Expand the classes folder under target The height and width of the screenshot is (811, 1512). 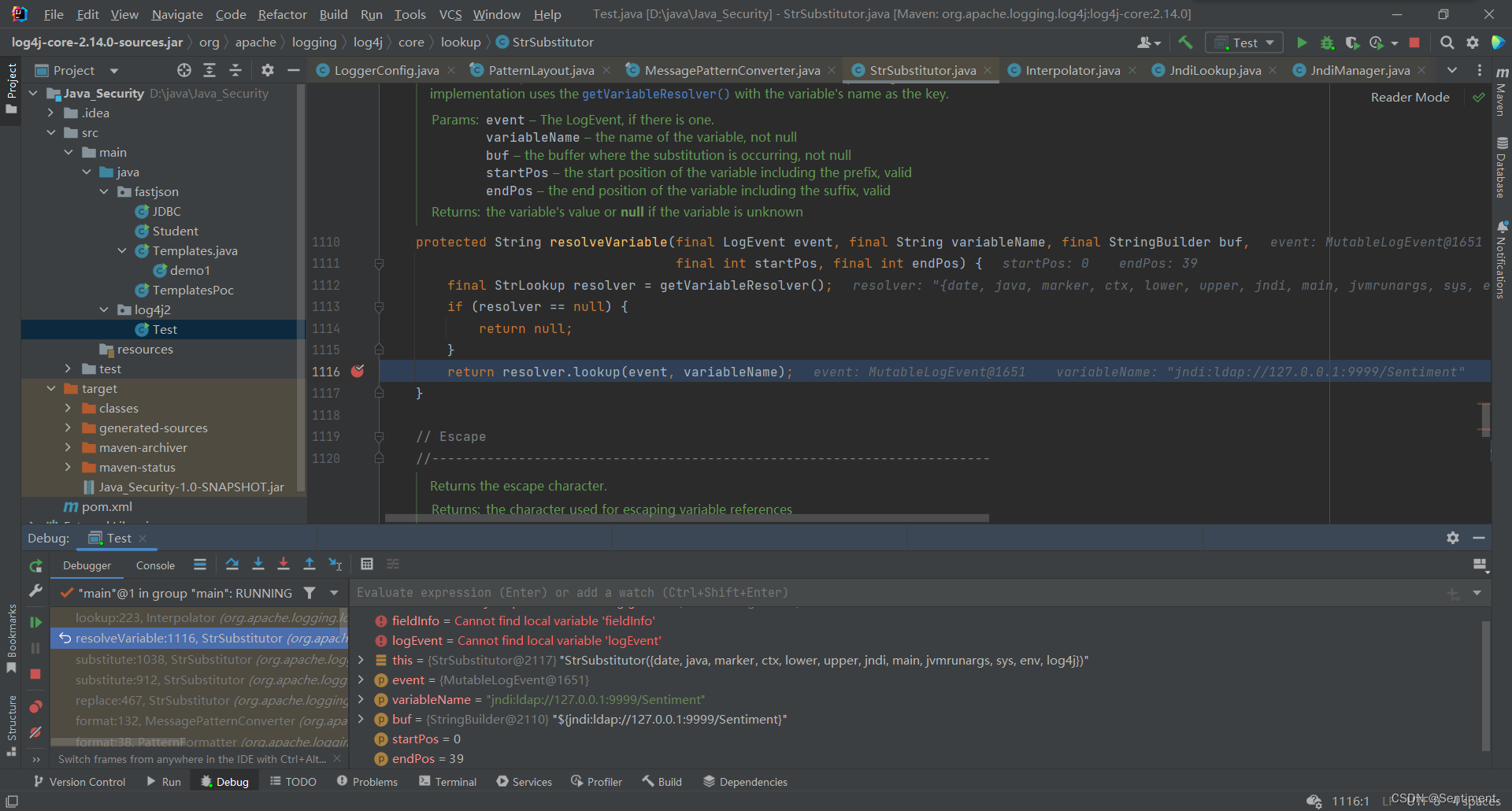click(x=68, y=408)
